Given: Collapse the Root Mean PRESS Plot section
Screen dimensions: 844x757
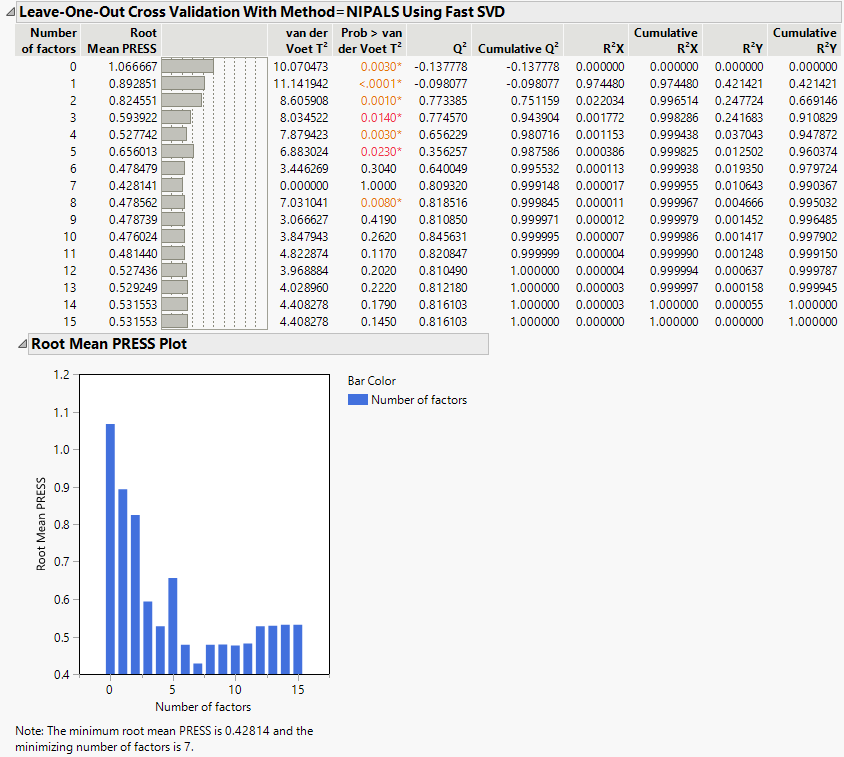Looking at the screenshot, I should click(x=22, y=344).
